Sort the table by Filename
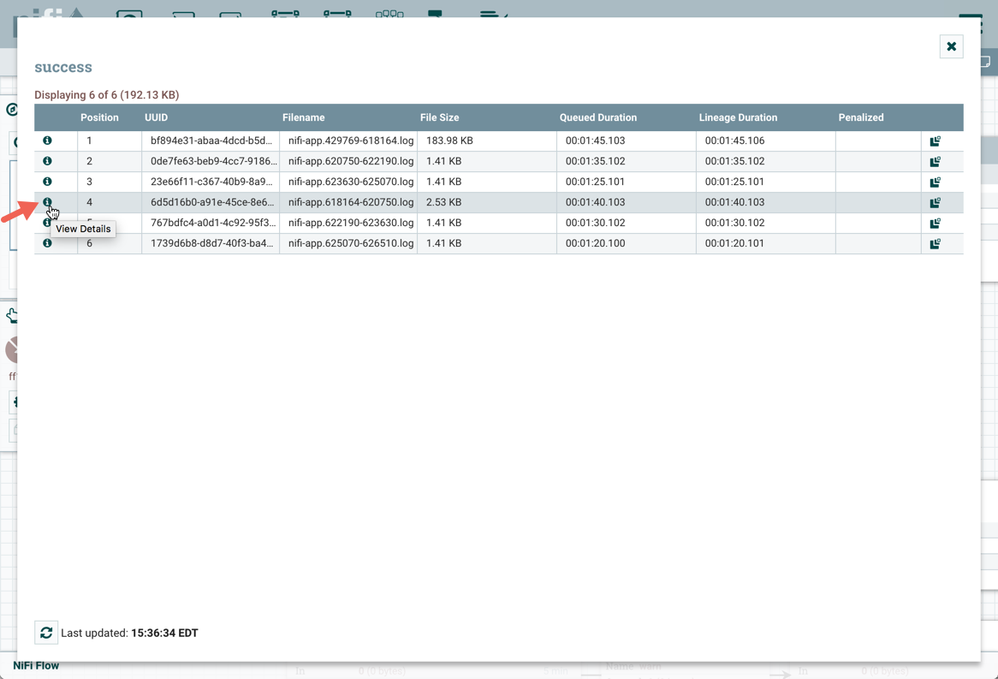 (303, 117)
